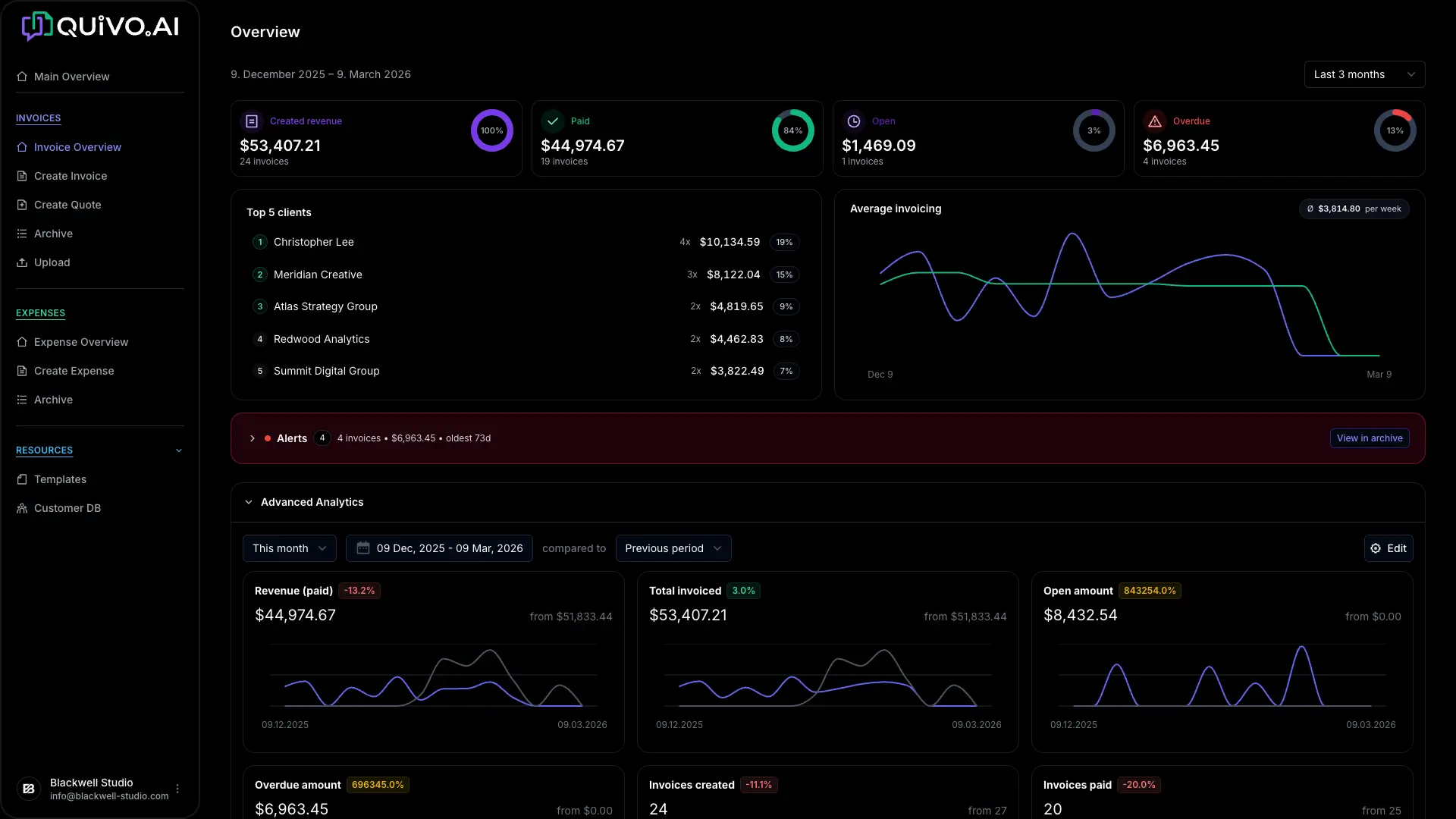1456x819 pixels.
Task: Open account options three-dot menu
Action: click(x=177, y=789)
